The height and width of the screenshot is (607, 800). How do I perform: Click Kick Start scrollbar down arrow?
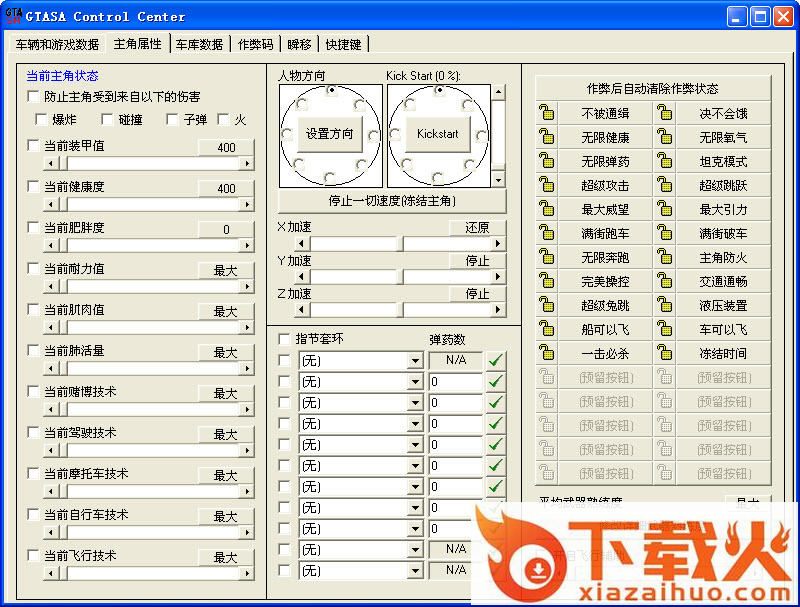498,180
